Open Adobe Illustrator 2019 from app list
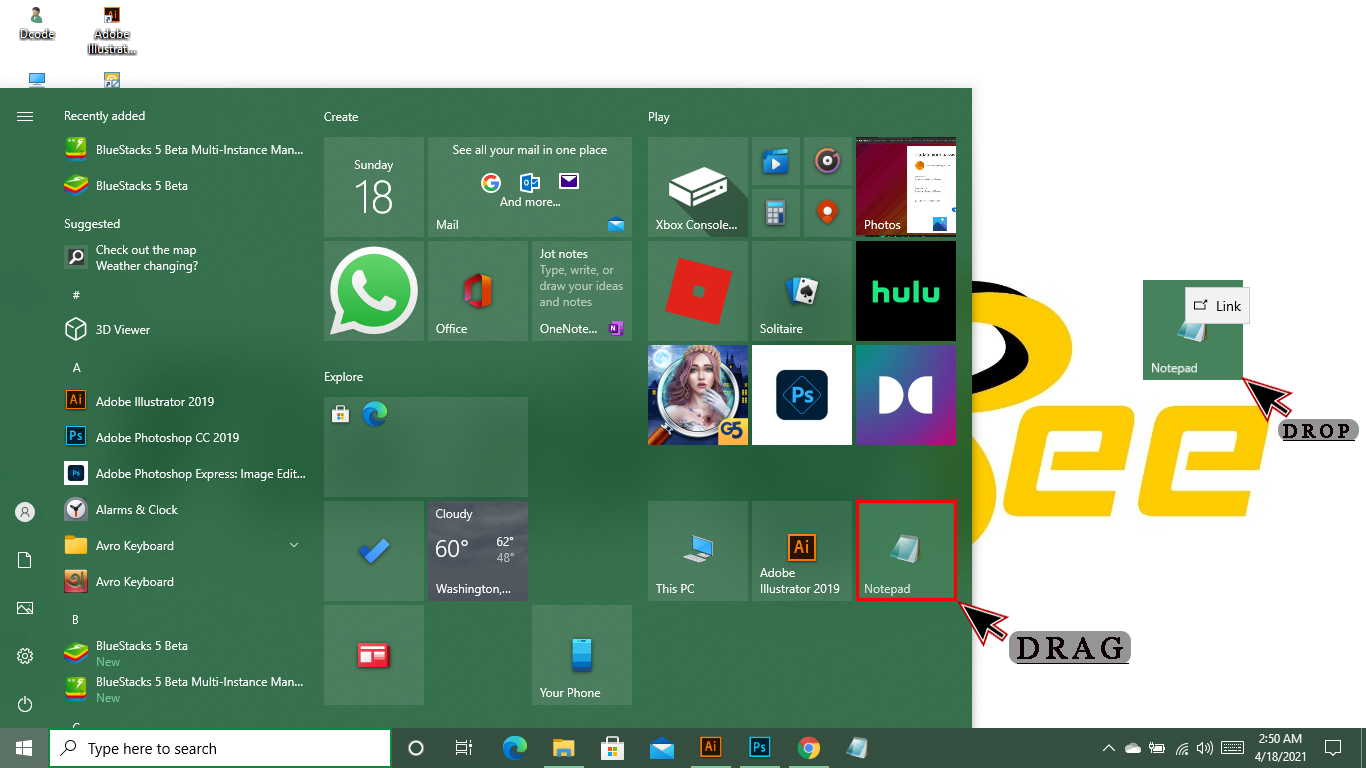 pyautogui.click(x=155, y=401)
